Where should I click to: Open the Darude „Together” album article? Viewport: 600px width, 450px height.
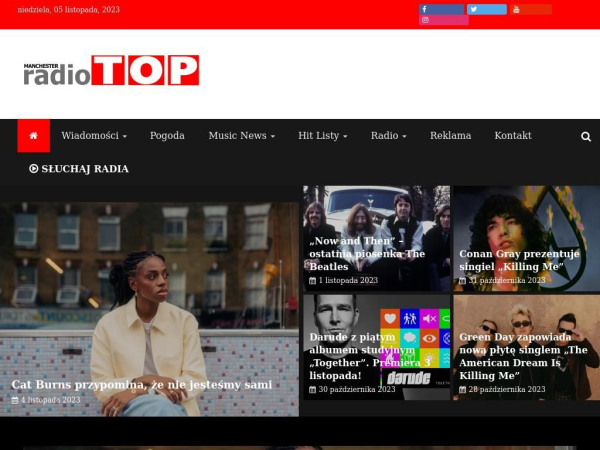coord(369,356)
